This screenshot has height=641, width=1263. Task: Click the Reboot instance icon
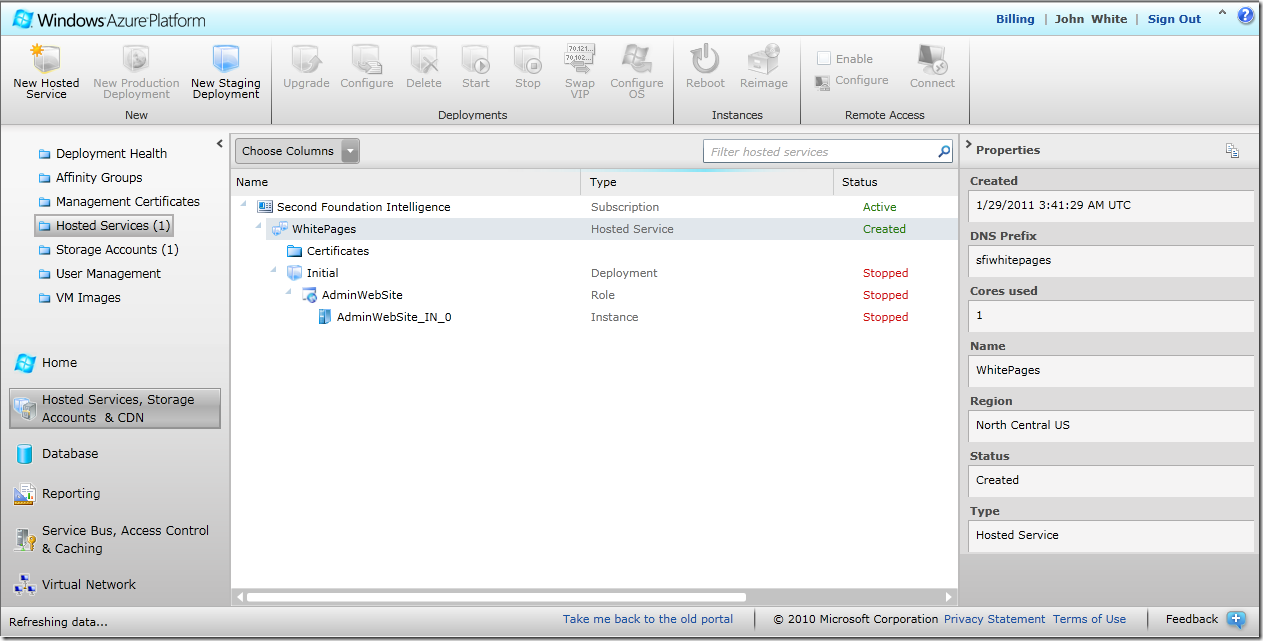pos(705,59)
